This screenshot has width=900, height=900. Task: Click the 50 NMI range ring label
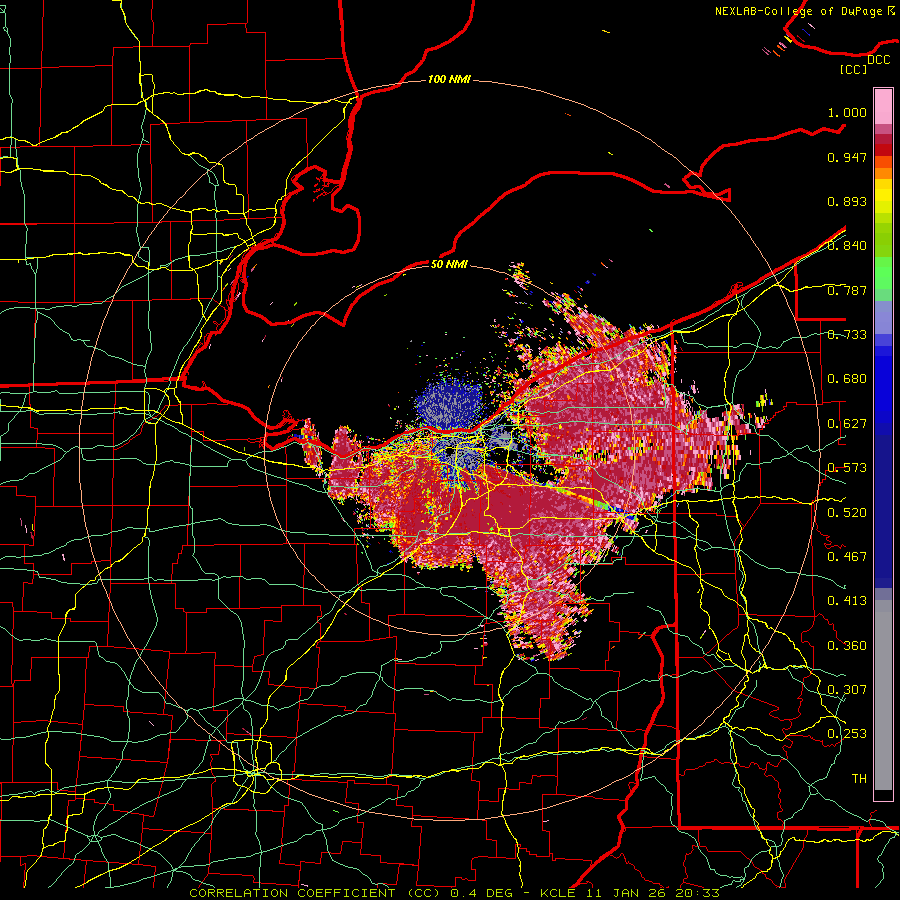pos(449,265)
